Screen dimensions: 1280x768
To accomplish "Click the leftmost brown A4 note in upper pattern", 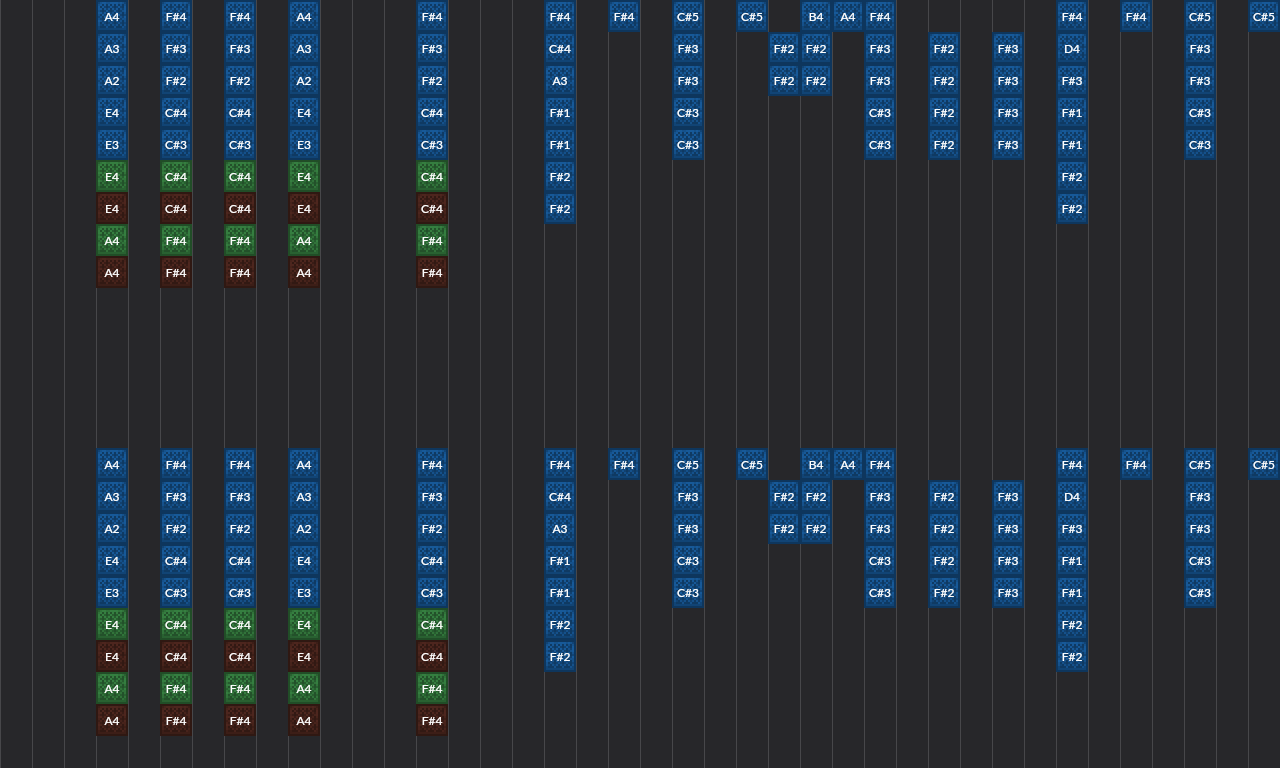I will (112, 273).
